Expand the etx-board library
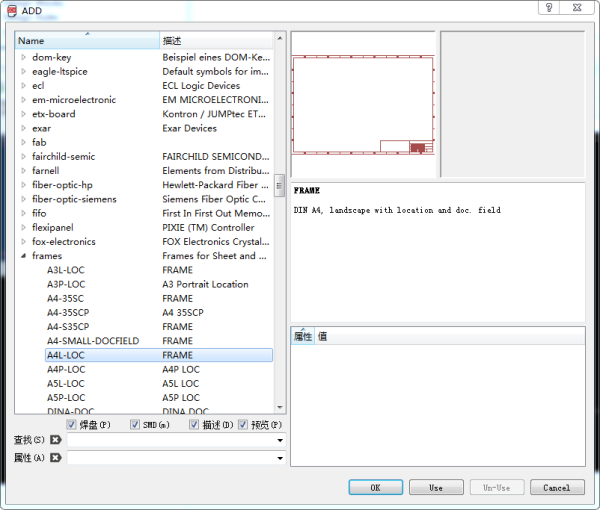 tap(24, 114)
